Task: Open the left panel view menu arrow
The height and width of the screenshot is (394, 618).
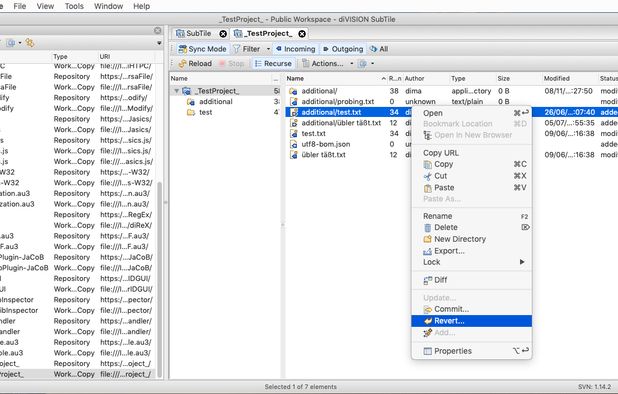Action: 159,43
